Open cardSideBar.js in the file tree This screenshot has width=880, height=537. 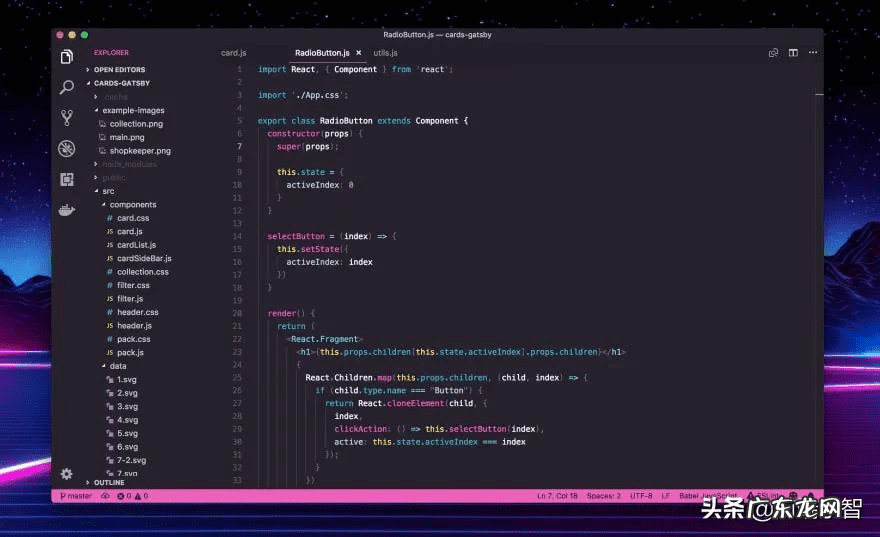[x=144, y=258]
